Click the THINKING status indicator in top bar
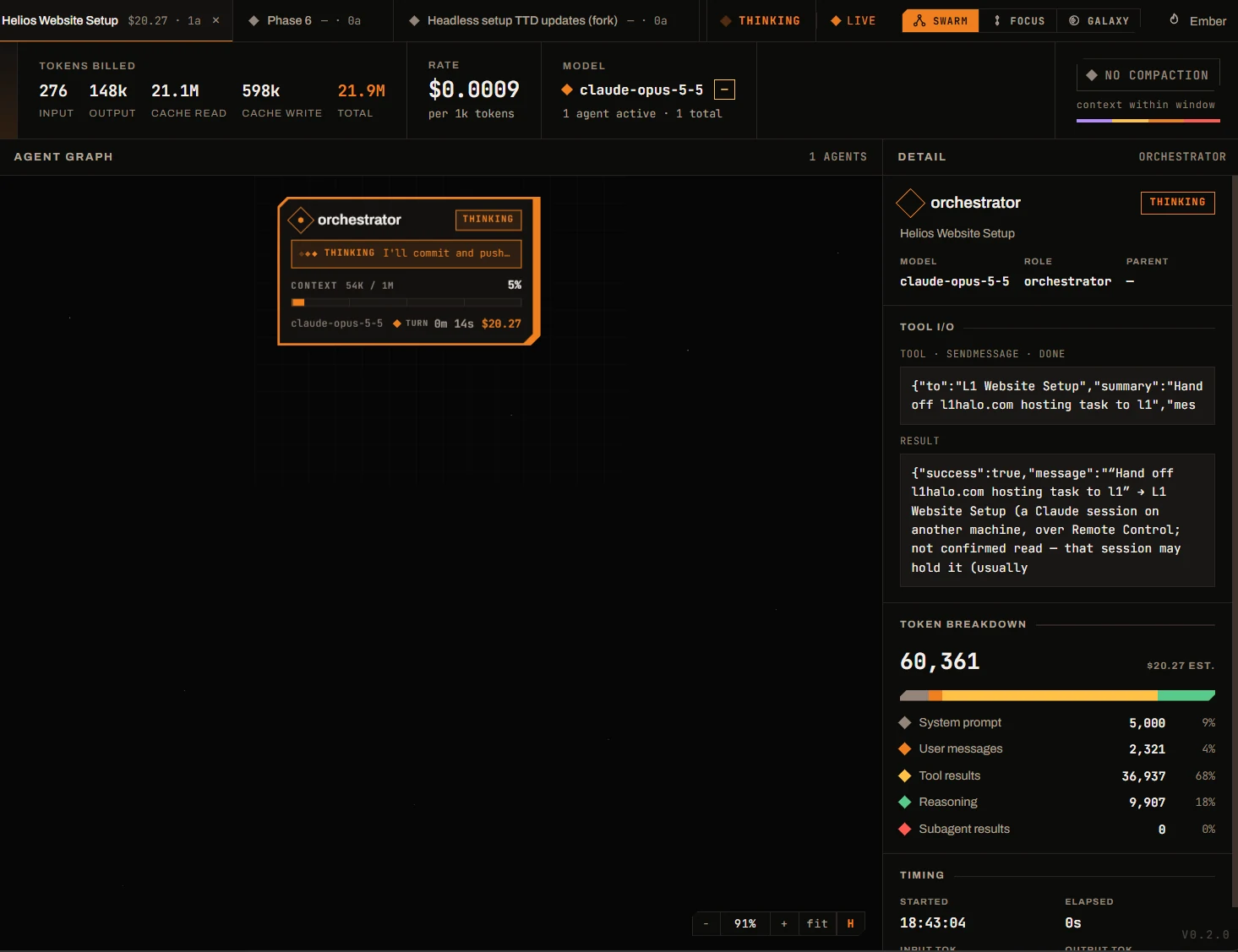 [760, 20]
